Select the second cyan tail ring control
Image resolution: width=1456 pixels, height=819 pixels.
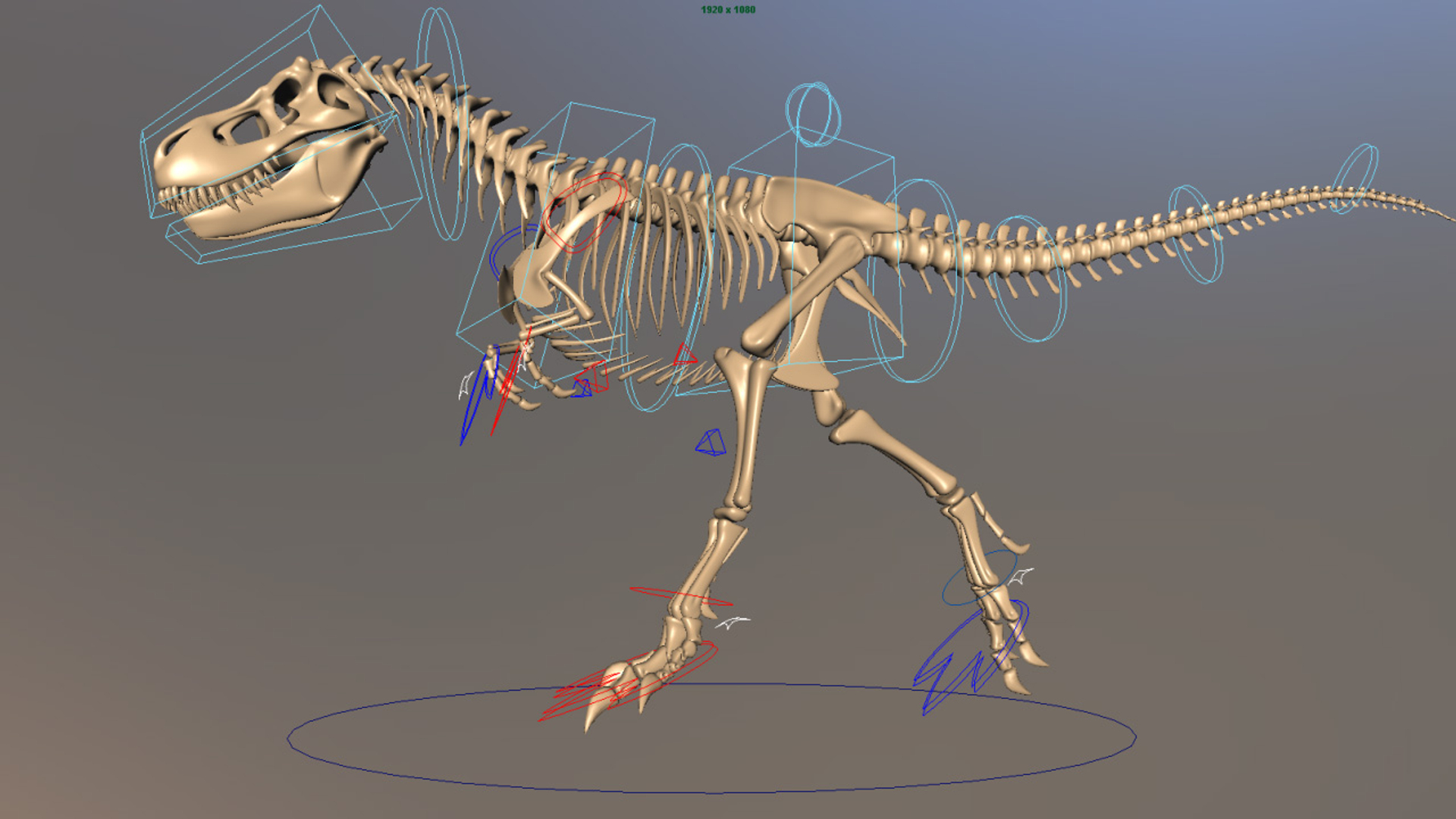(x=1028, y=278)
